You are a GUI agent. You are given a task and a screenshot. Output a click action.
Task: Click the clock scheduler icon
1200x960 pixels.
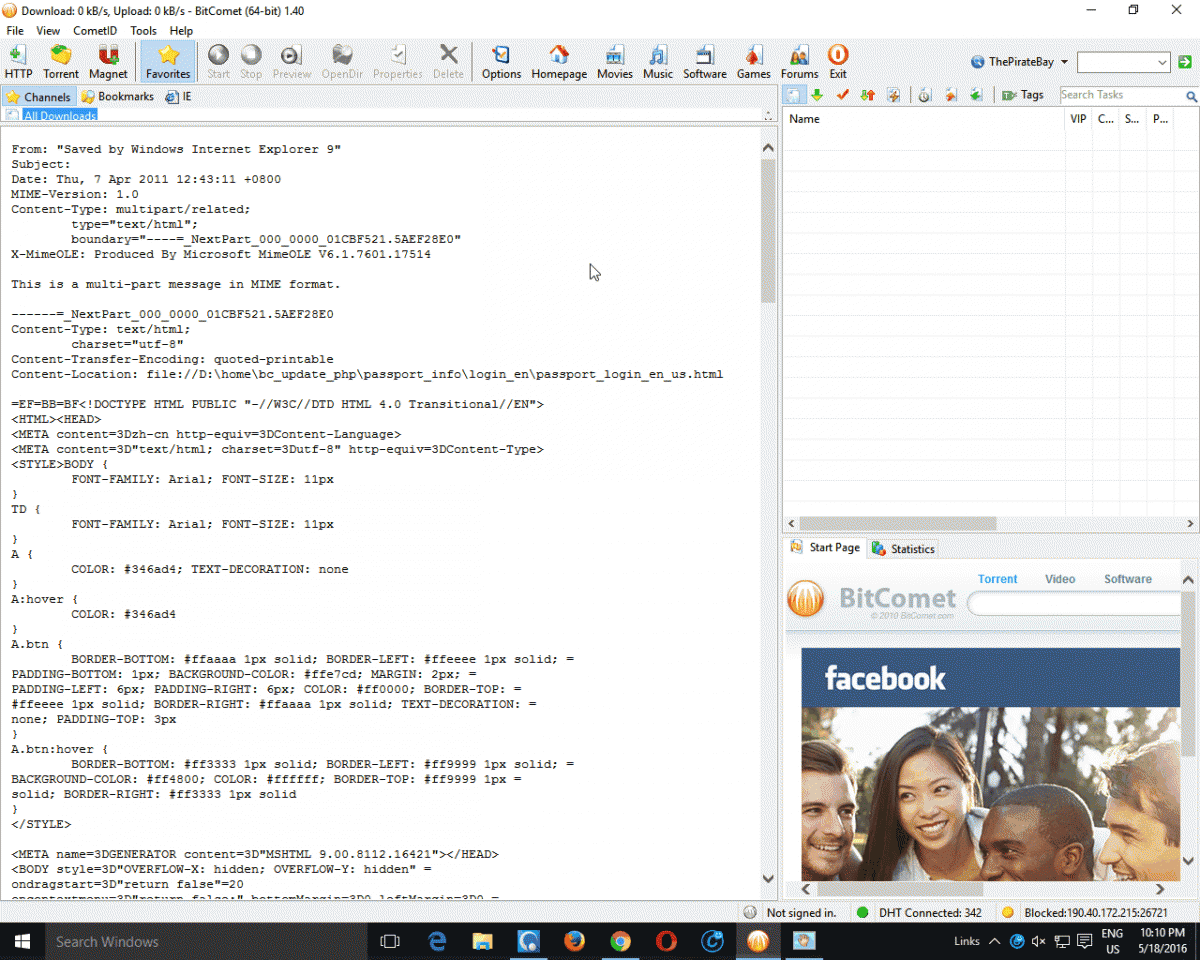[924, 95]
